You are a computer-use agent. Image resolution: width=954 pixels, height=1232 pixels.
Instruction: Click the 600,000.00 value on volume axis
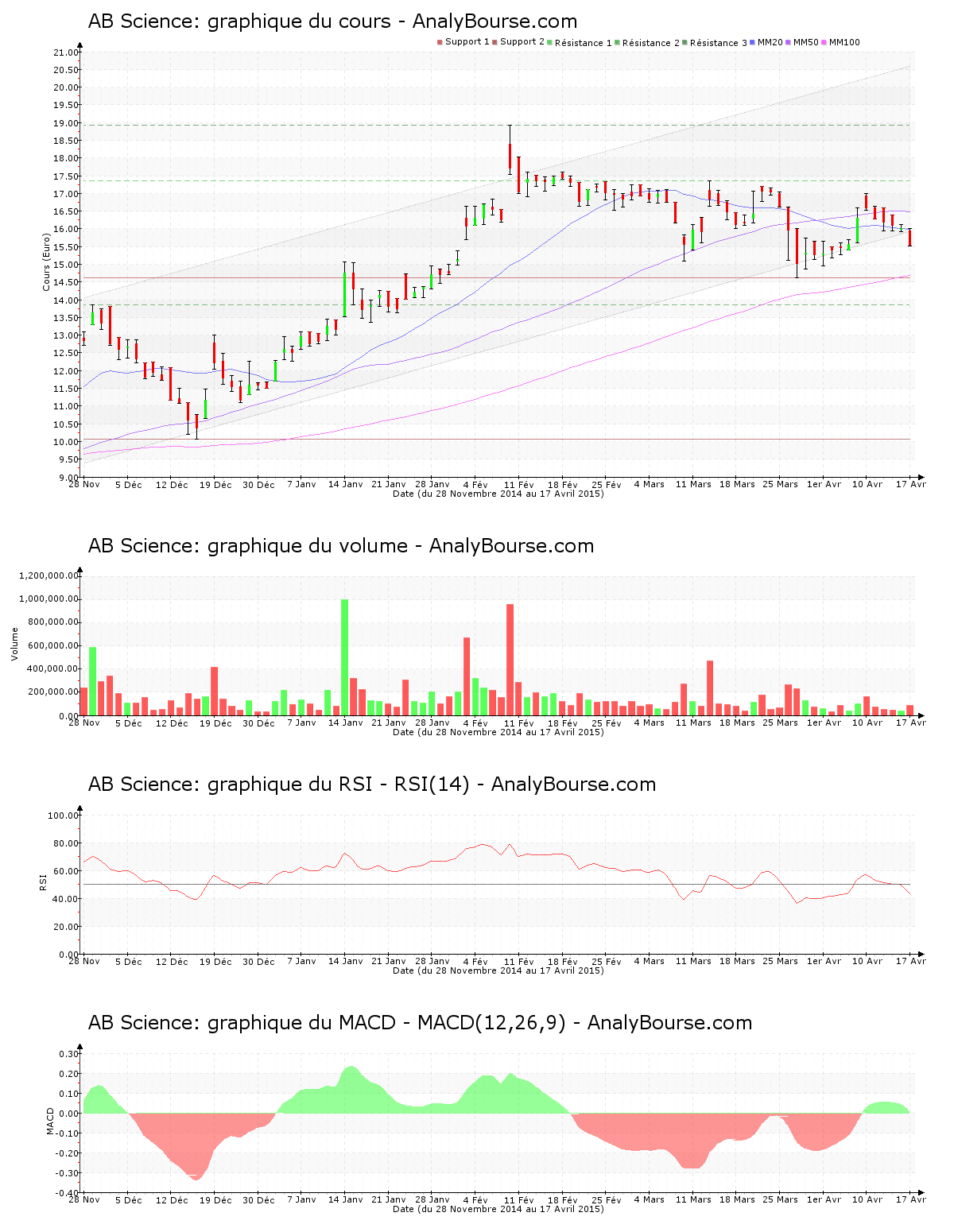click(53, 645)
